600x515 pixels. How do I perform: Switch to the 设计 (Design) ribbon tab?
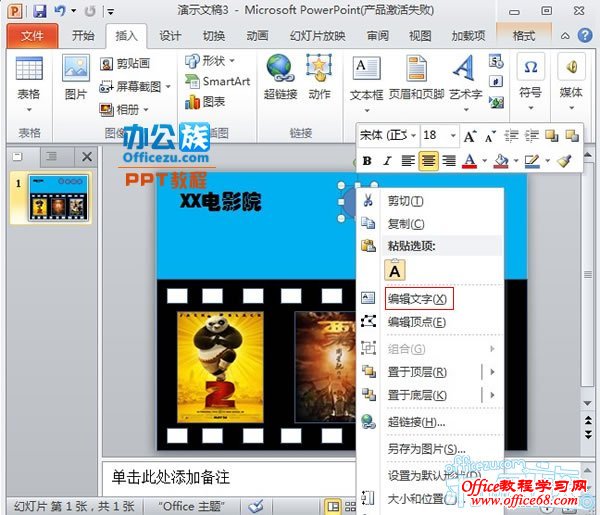point(170,35)
